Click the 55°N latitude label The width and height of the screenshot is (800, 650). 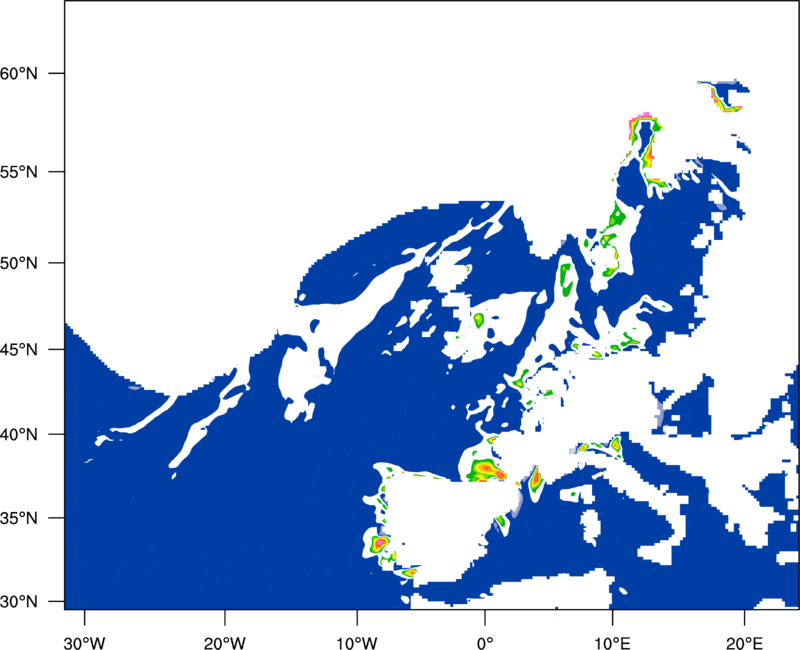pyautogui.click(x=19, y=172)
